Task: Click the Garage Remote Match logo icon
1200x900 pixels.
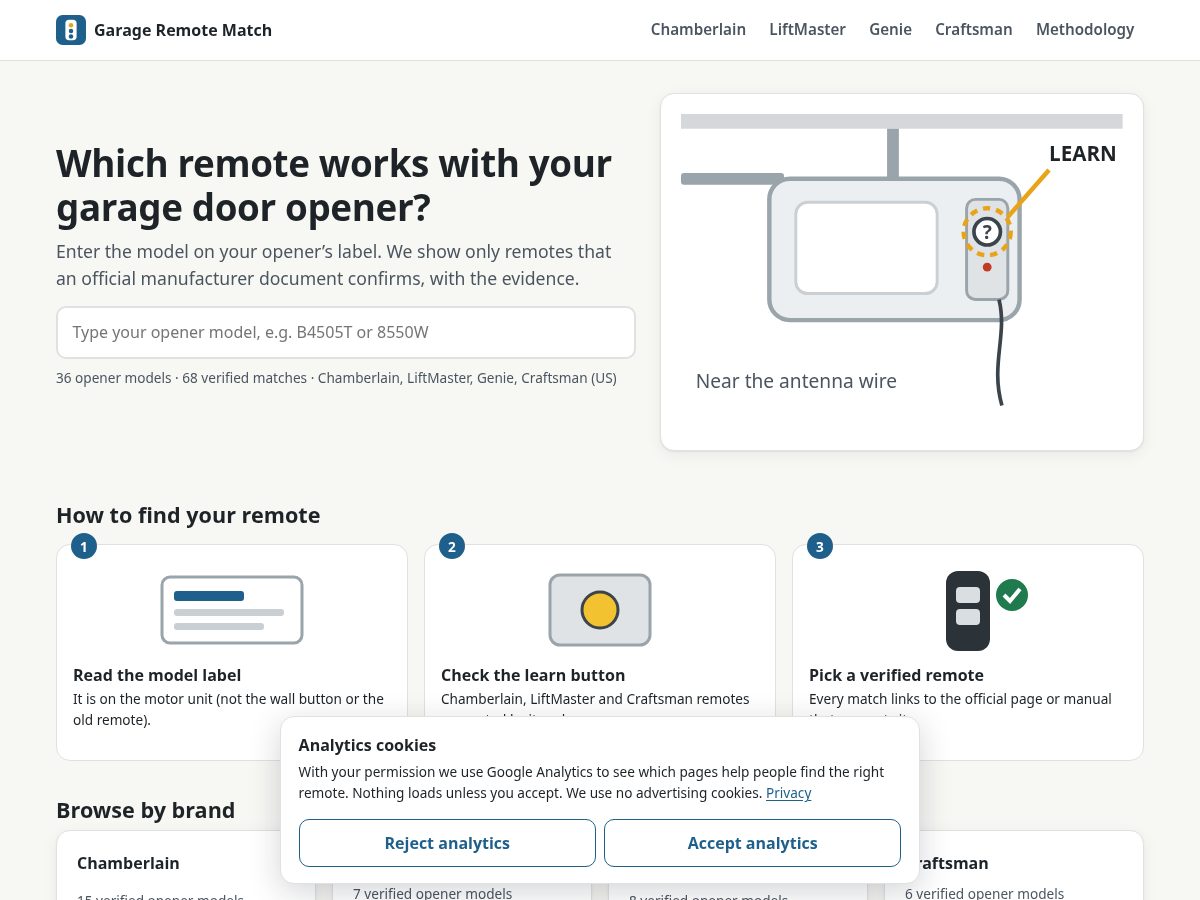Action: pos(71,30)
